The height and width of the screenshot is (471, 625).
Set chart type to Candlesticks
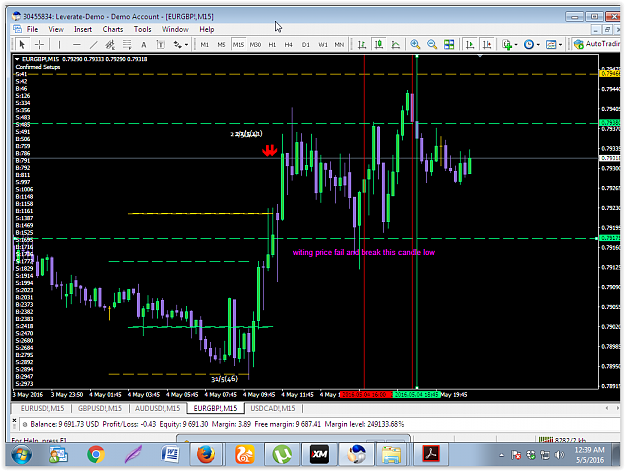coord(379,45)
